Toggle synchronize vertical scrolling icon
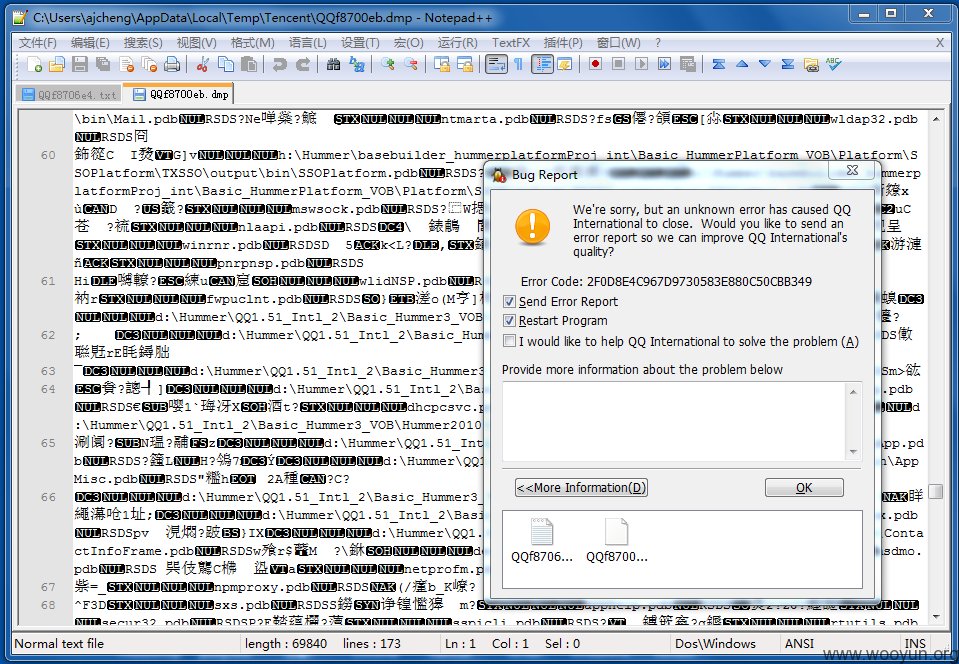The height and width of the screenshot is (664, 959). pos(441,64)
